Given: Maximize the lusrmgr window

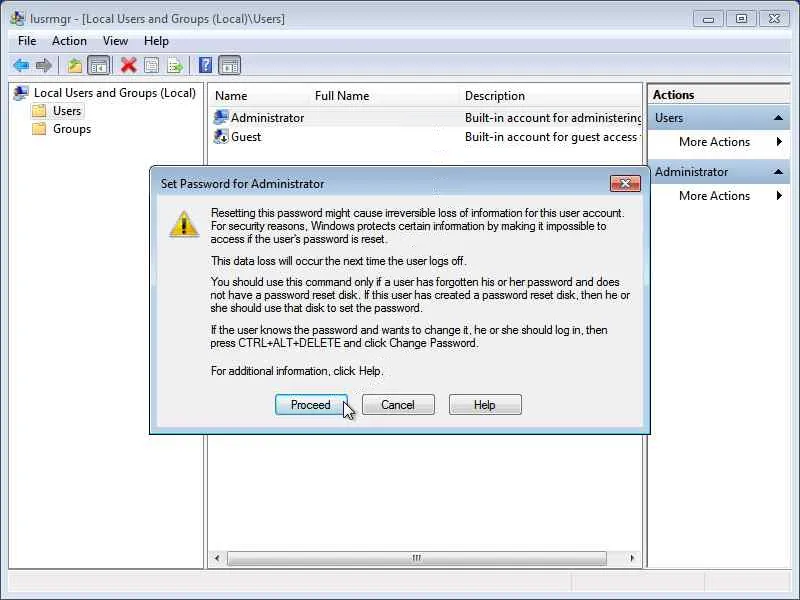Looking at the screenshot, I should point(741,19).
